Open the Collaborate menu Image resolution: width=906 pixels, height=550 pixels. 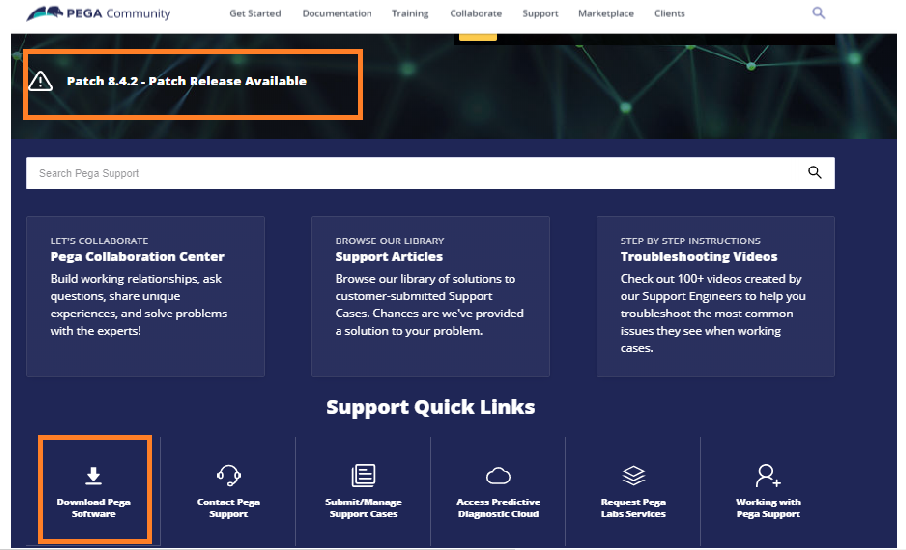(x=476, y=13)
